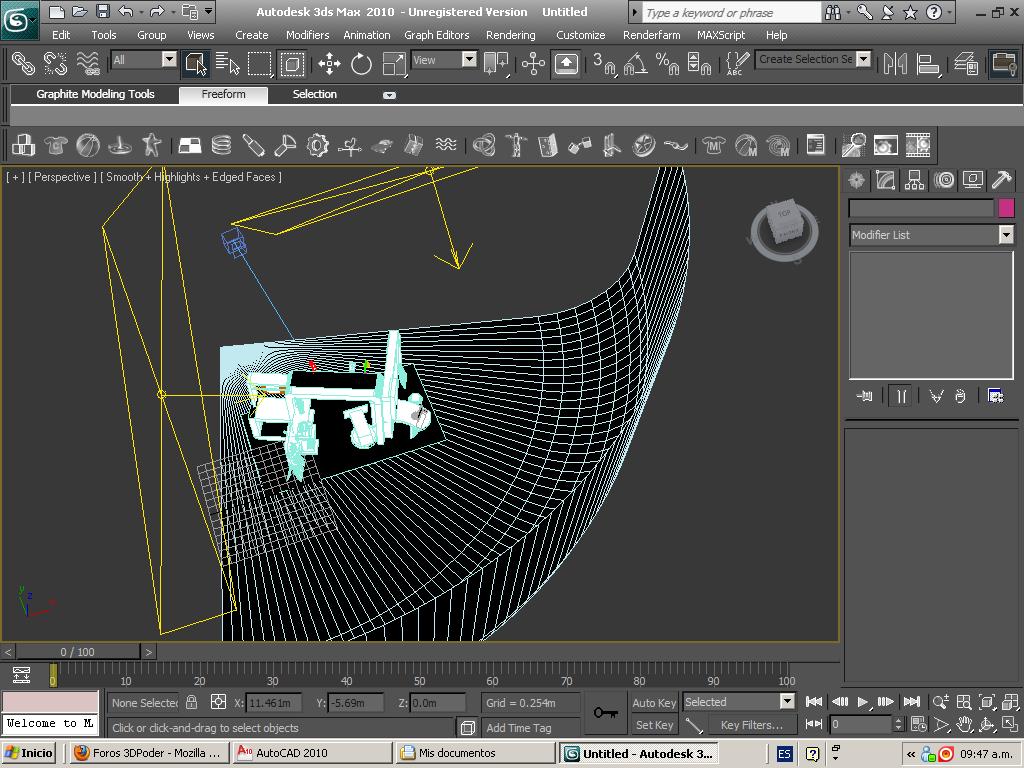
Task: Open the Modify command panel tab
Action: click(x=886, y=180)
